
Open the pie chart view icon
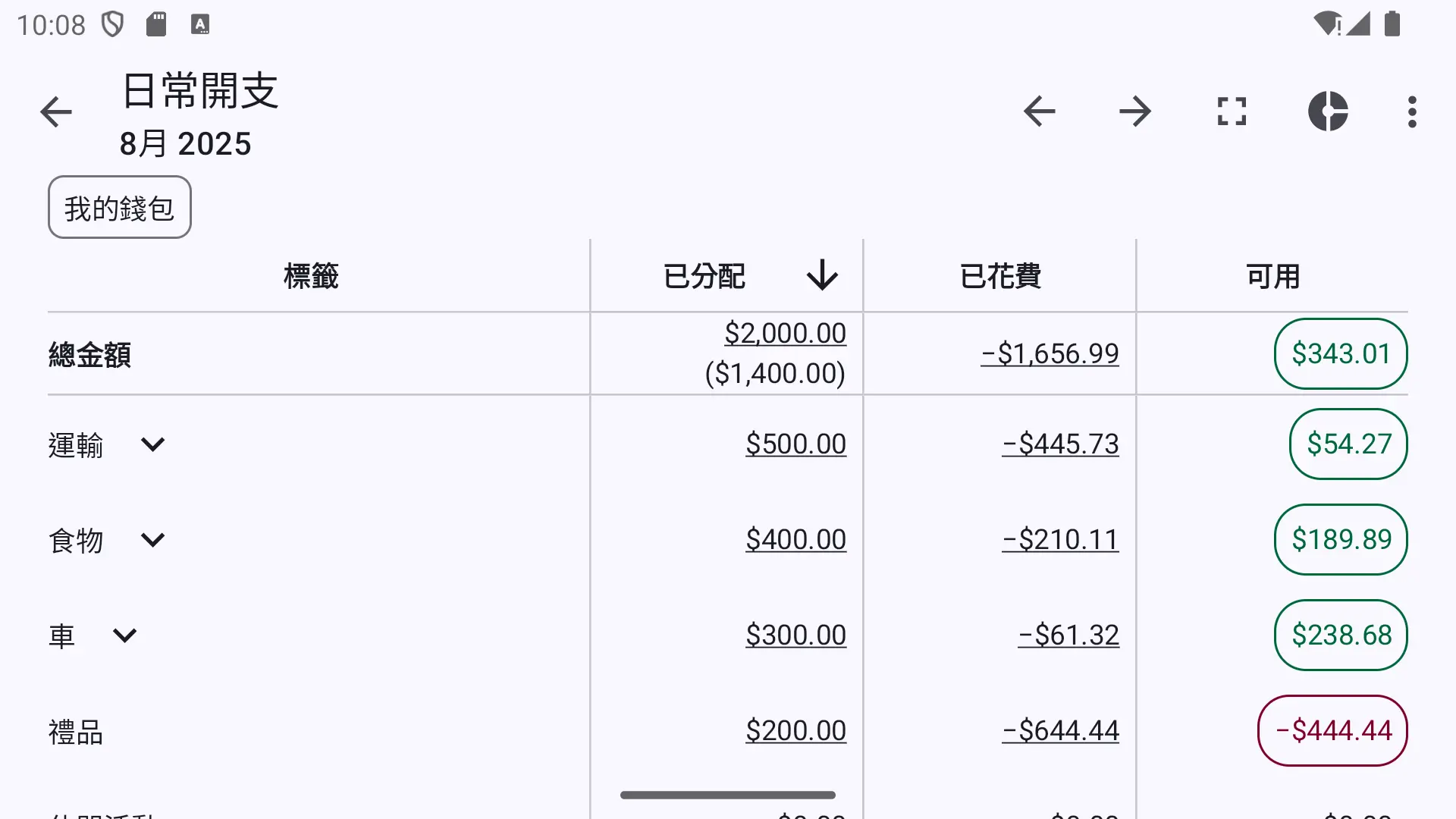point(1328,111)
